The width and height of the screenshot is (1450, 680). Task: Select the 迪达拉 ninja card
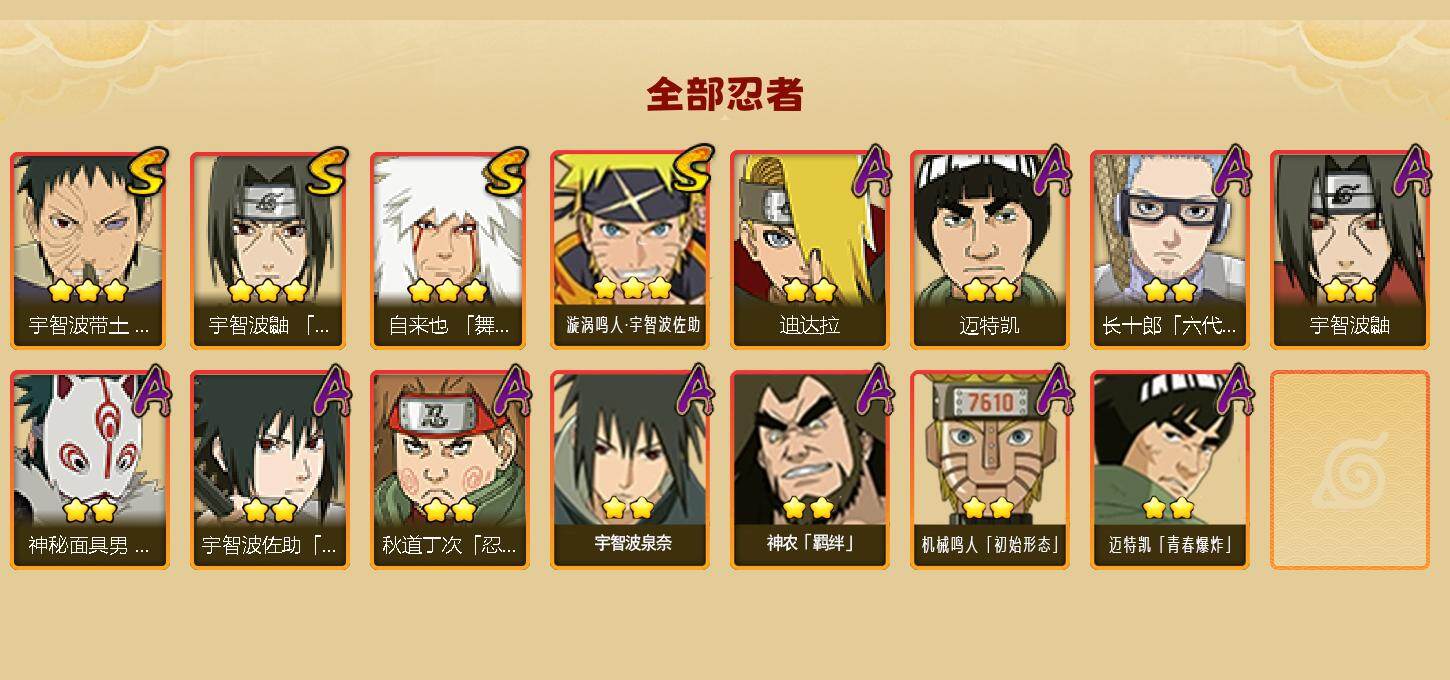(810, 250)
